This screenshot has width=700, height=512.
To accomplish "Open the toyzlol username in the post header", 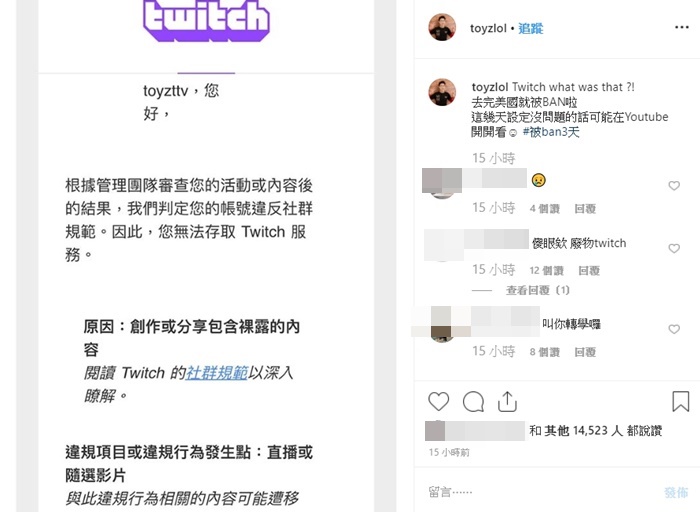I will 488,29.
